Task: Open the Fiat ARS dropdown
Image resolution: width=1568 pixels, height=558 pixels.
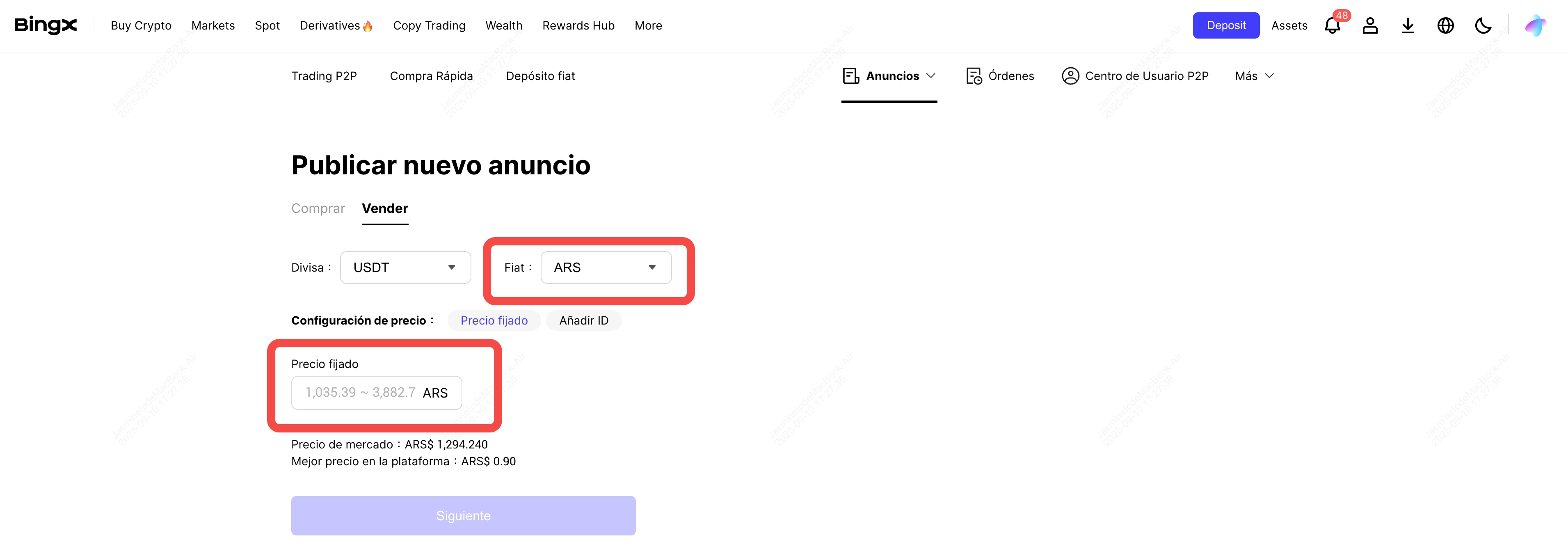Action: coord(606,268)
